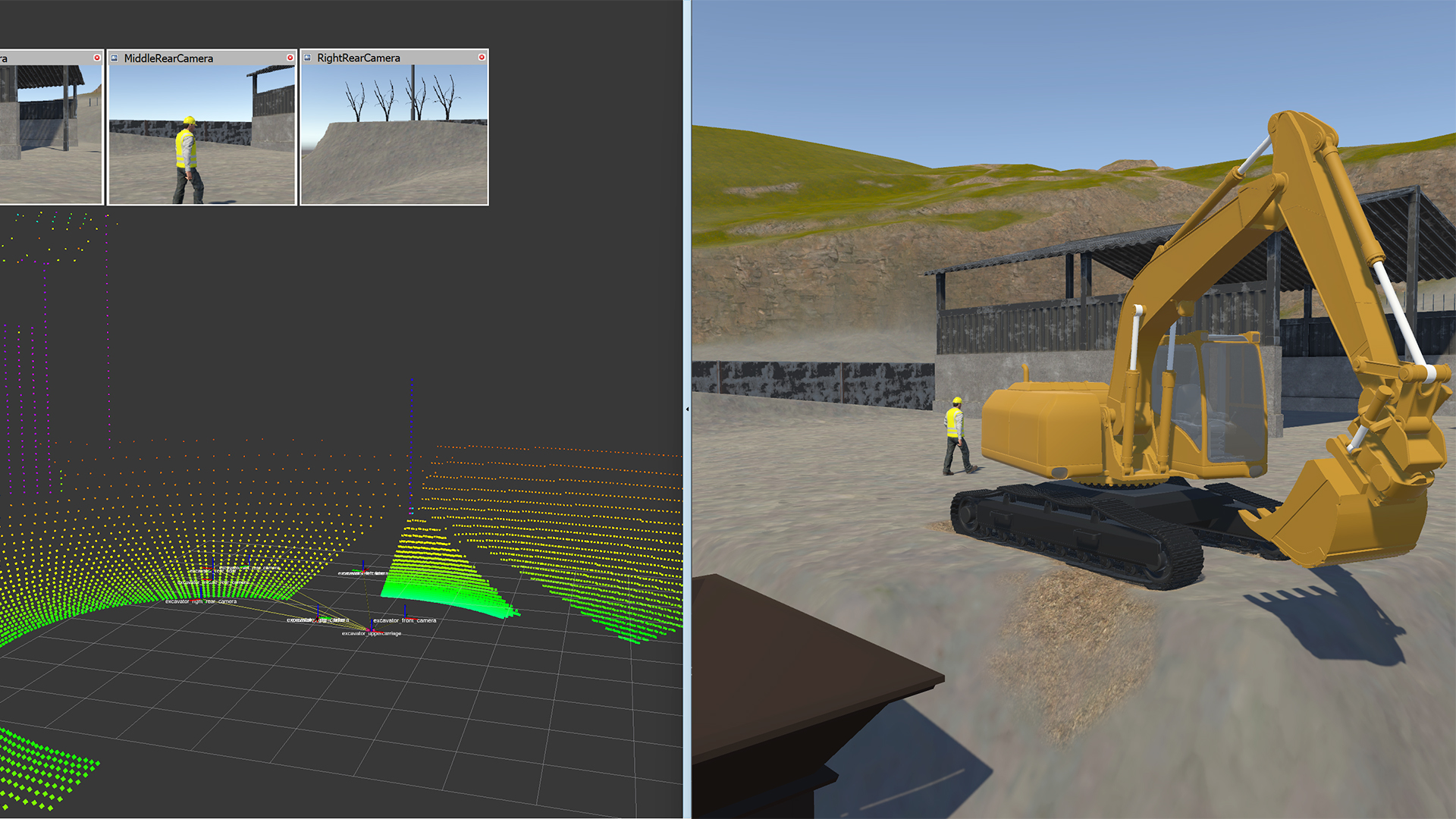Click the excavator_front_camera frame label
Viewport: 1456px width, 819px height.
405,620
